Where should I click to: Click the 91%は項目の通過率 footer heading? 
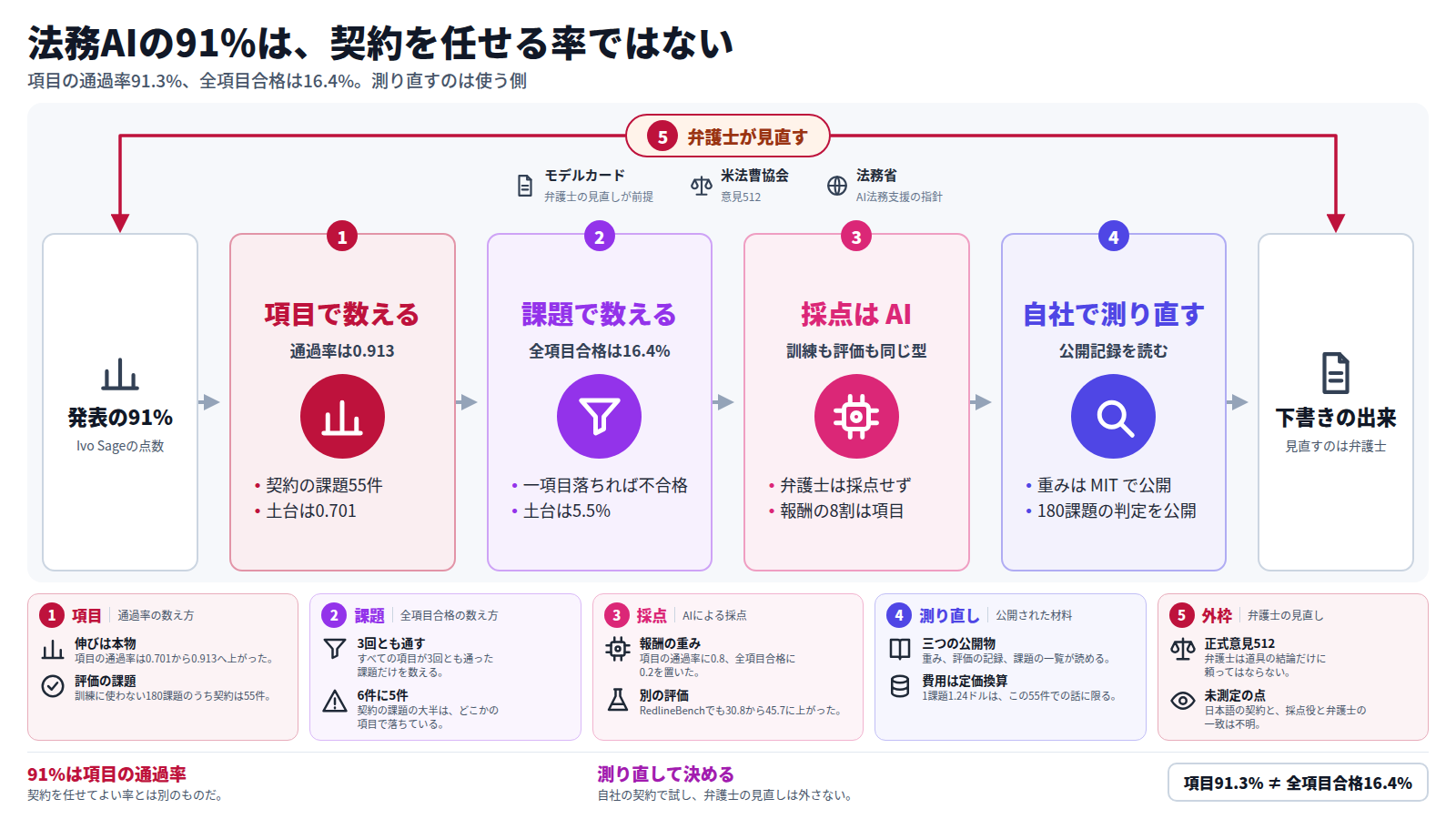click(106, 774)
